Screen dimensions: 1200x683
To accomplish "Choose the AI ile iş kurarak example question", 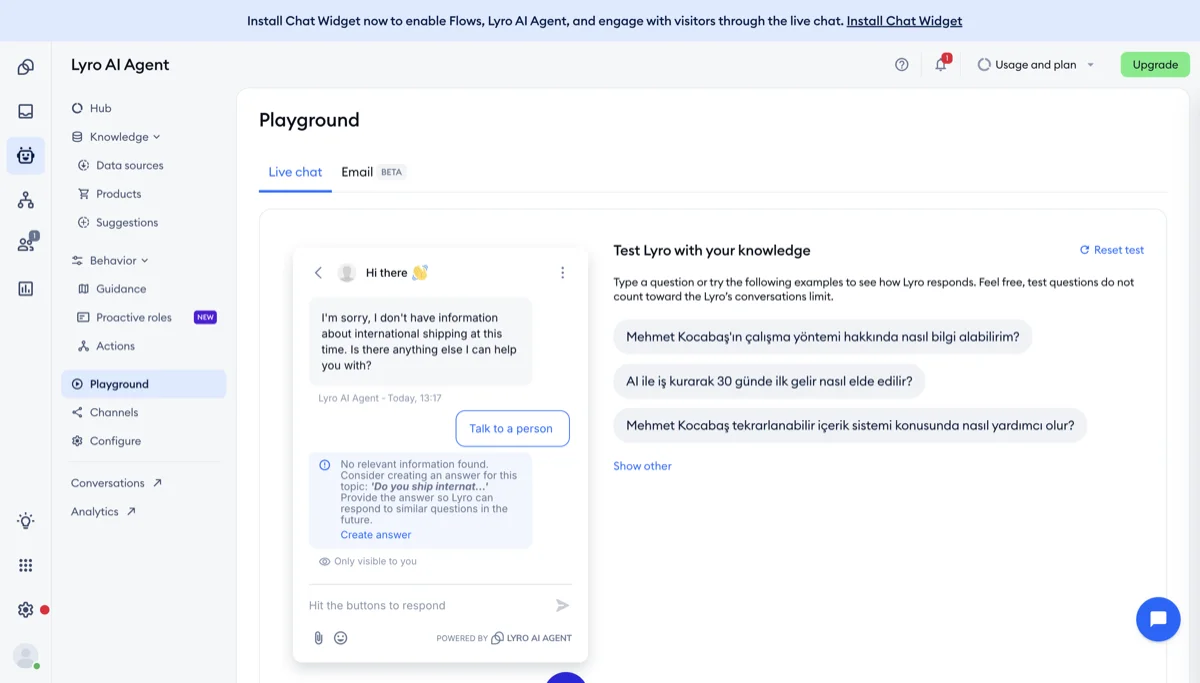I will tap(770, 381).
